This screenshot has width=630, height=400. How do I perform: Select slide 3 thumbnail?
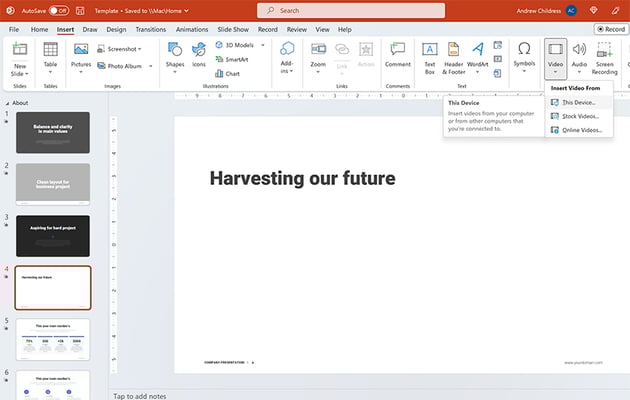pyautogui.click(x=52, y=235)
